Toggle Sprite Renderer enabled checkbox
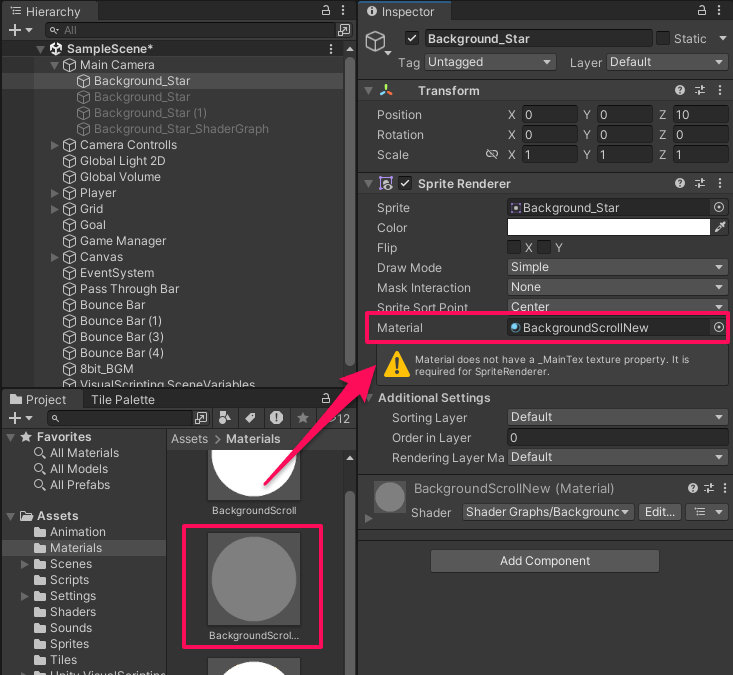This screenshot has width=733, height=675. 405,183
